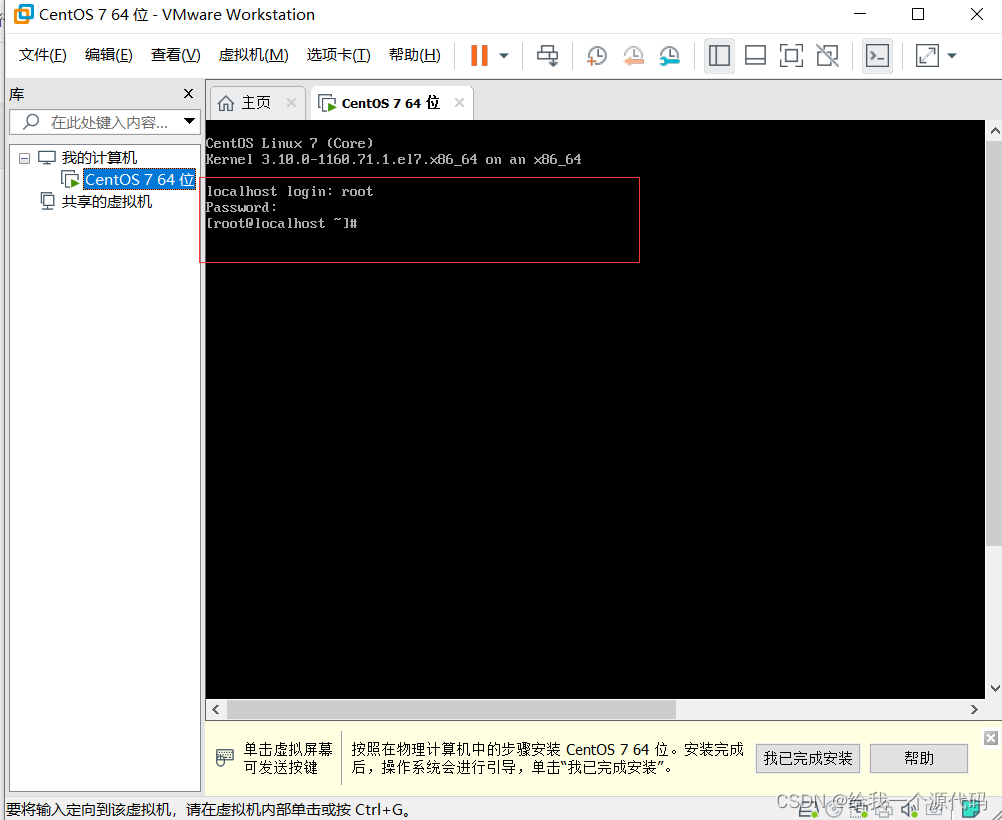Click the 我已完成安装 button

click(x=808, y=759)
